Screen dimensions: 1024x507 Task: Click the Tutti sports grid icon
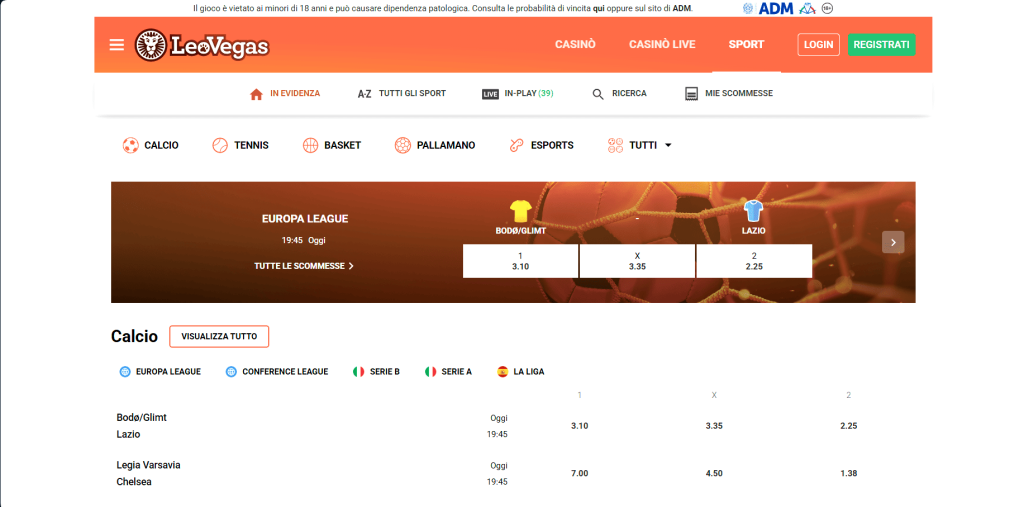point(615,145)
